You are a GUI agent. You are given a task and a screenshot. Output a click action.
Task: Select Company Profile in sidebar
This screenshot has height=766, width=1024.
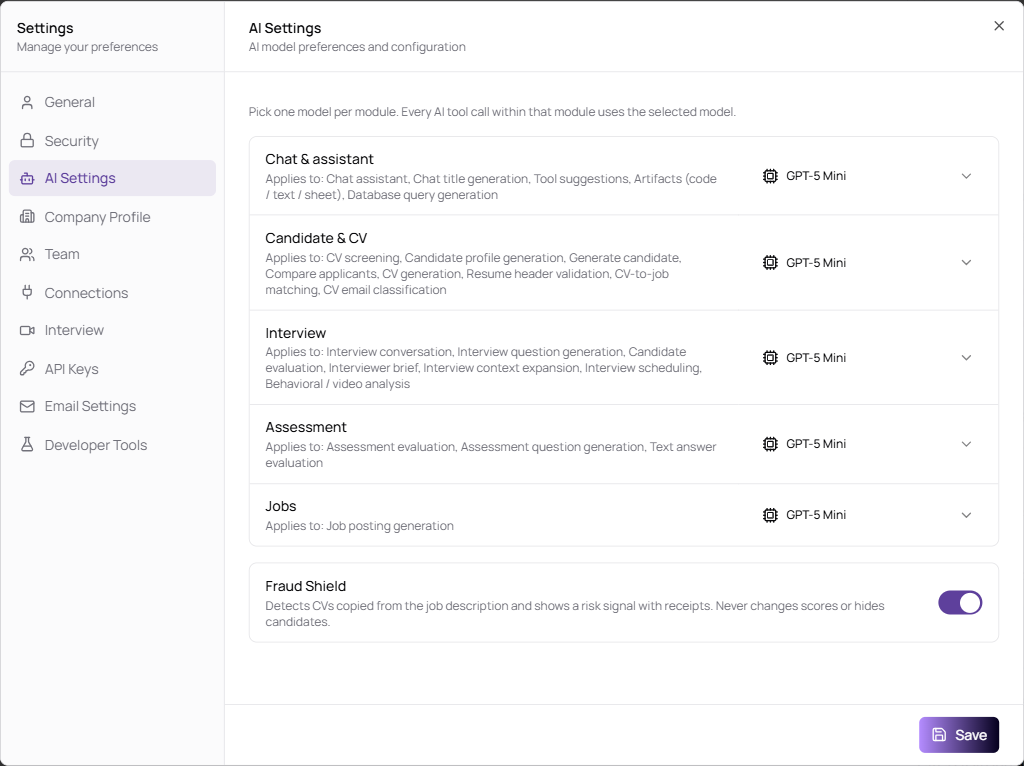112,217
